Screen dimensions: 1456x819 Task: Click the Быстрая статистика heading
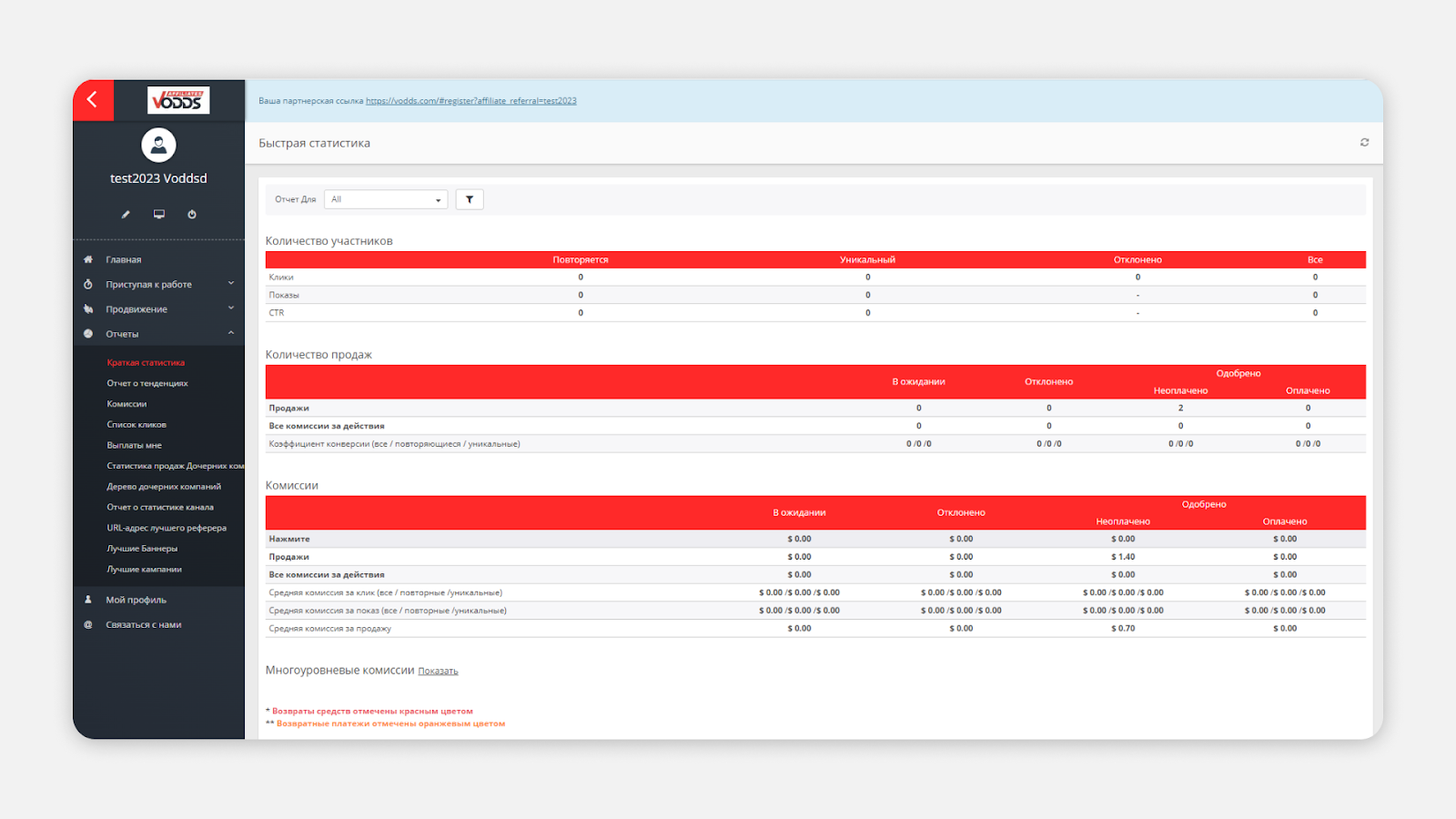coord(314,143)
